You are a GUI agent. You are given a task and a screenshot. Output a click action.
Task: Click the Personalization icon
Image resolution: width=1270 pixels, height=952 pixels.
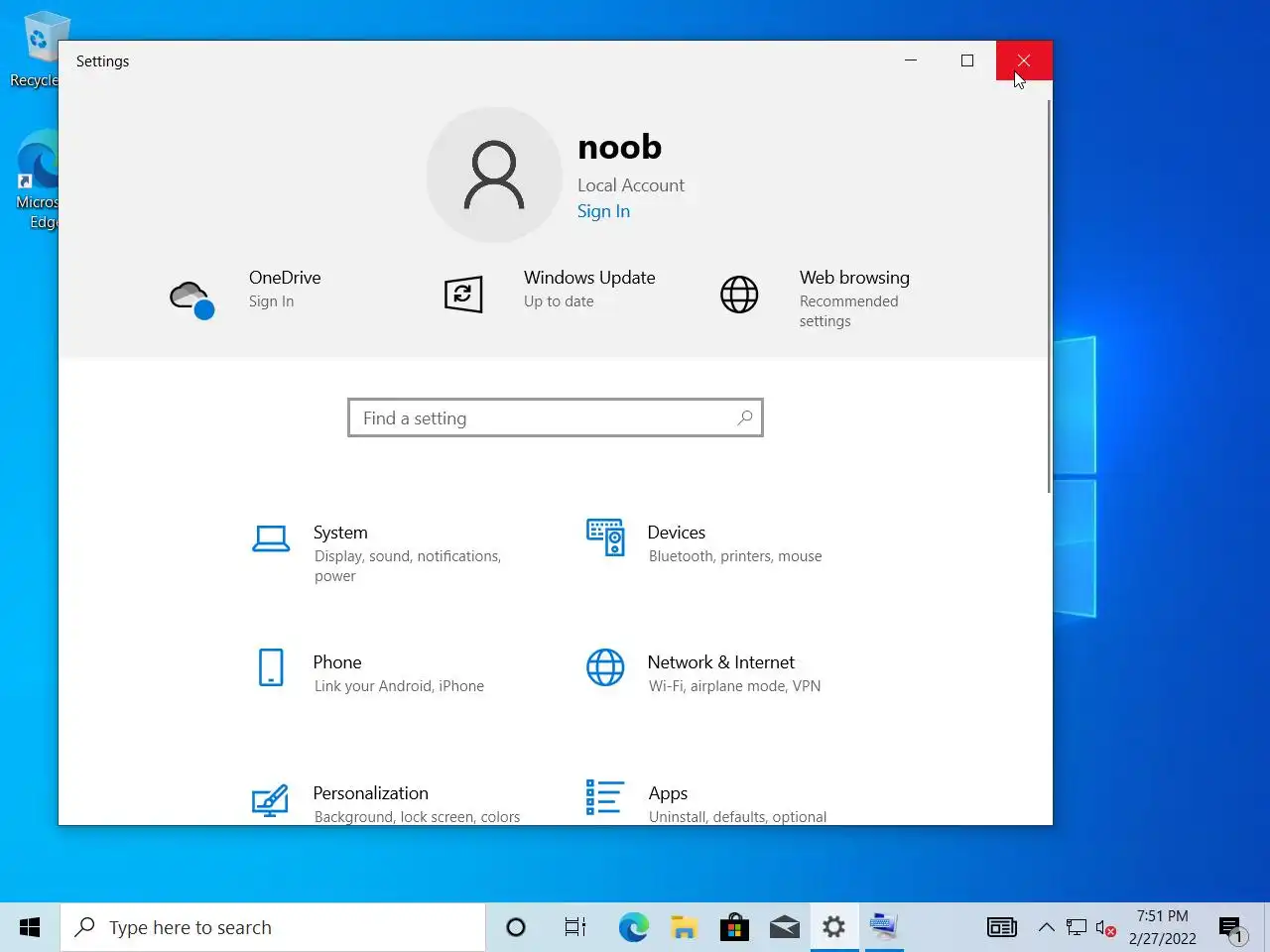point(270,799)
